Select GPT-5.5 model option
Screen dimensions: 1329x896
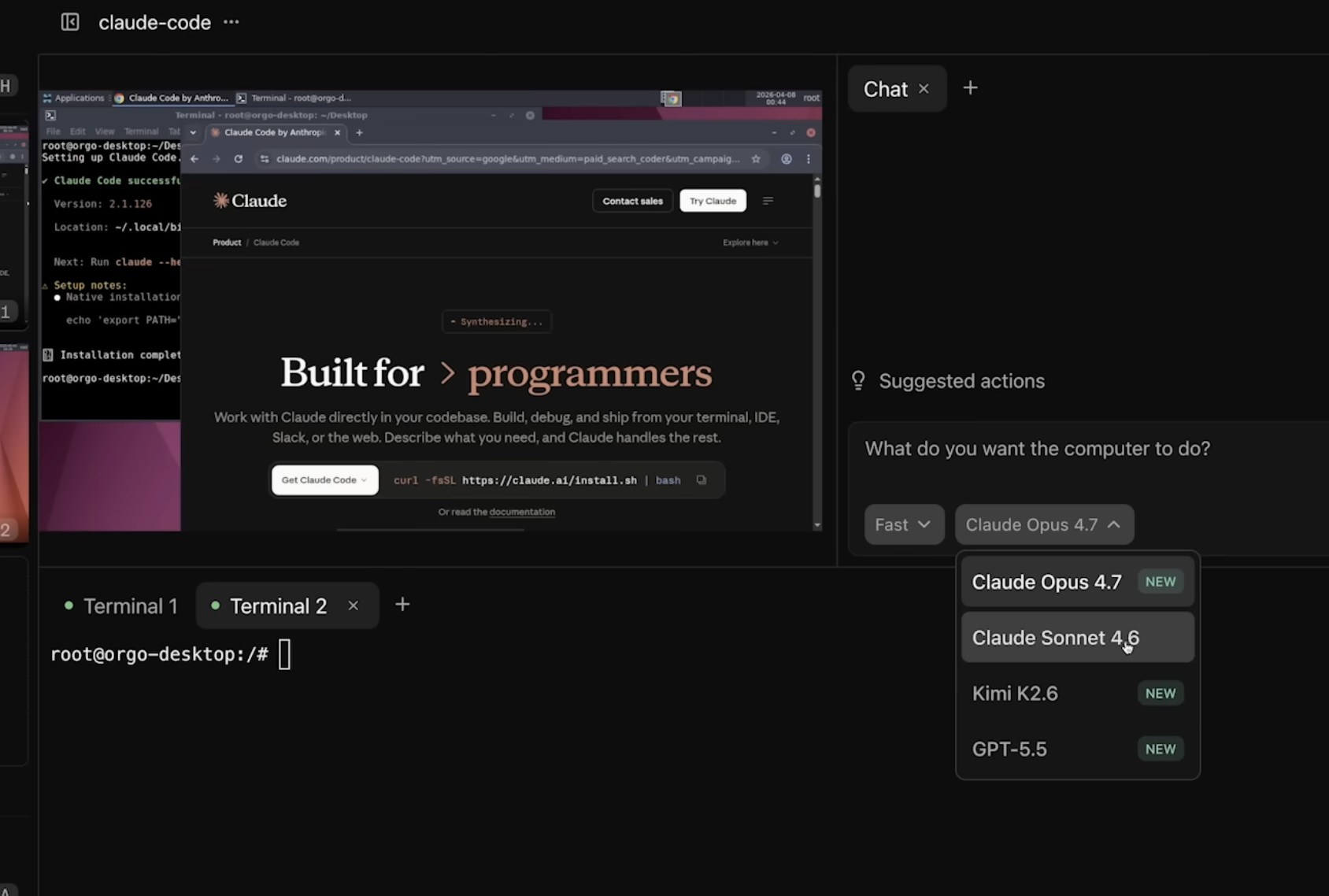[x=1077, y=750]
